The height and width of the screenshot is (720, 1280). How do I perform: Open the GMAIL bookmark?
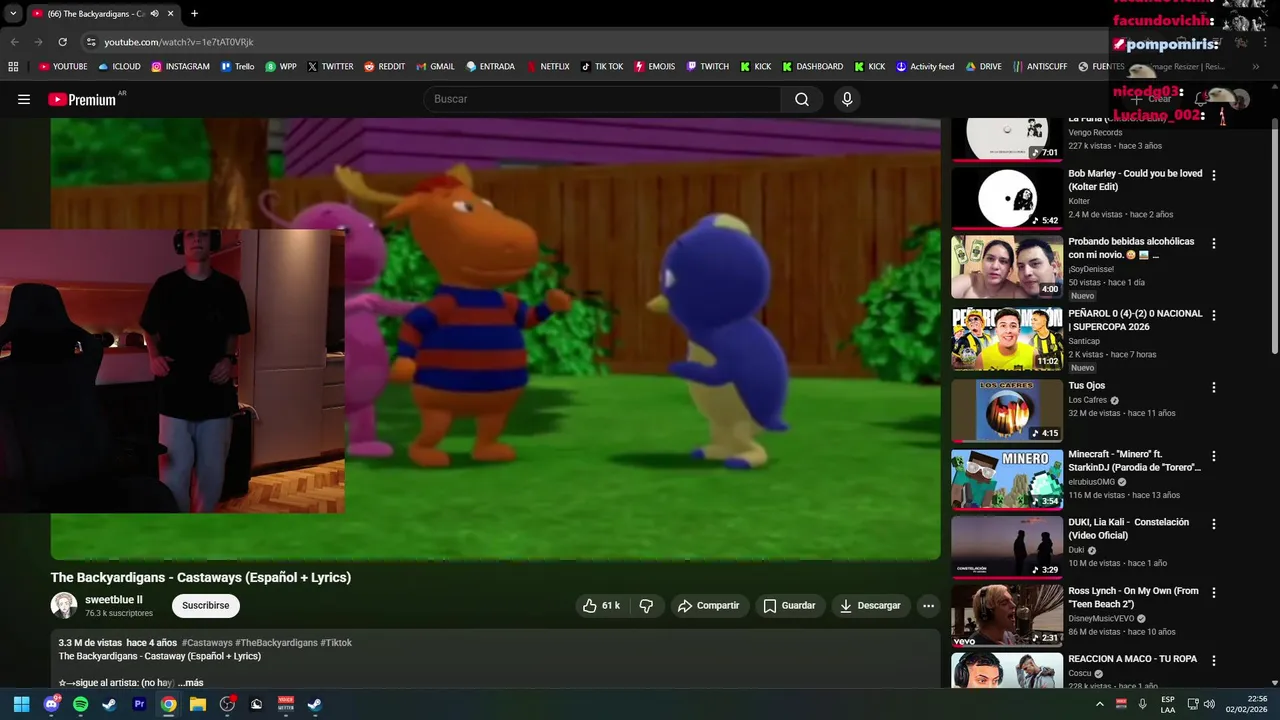coord(435,67)
